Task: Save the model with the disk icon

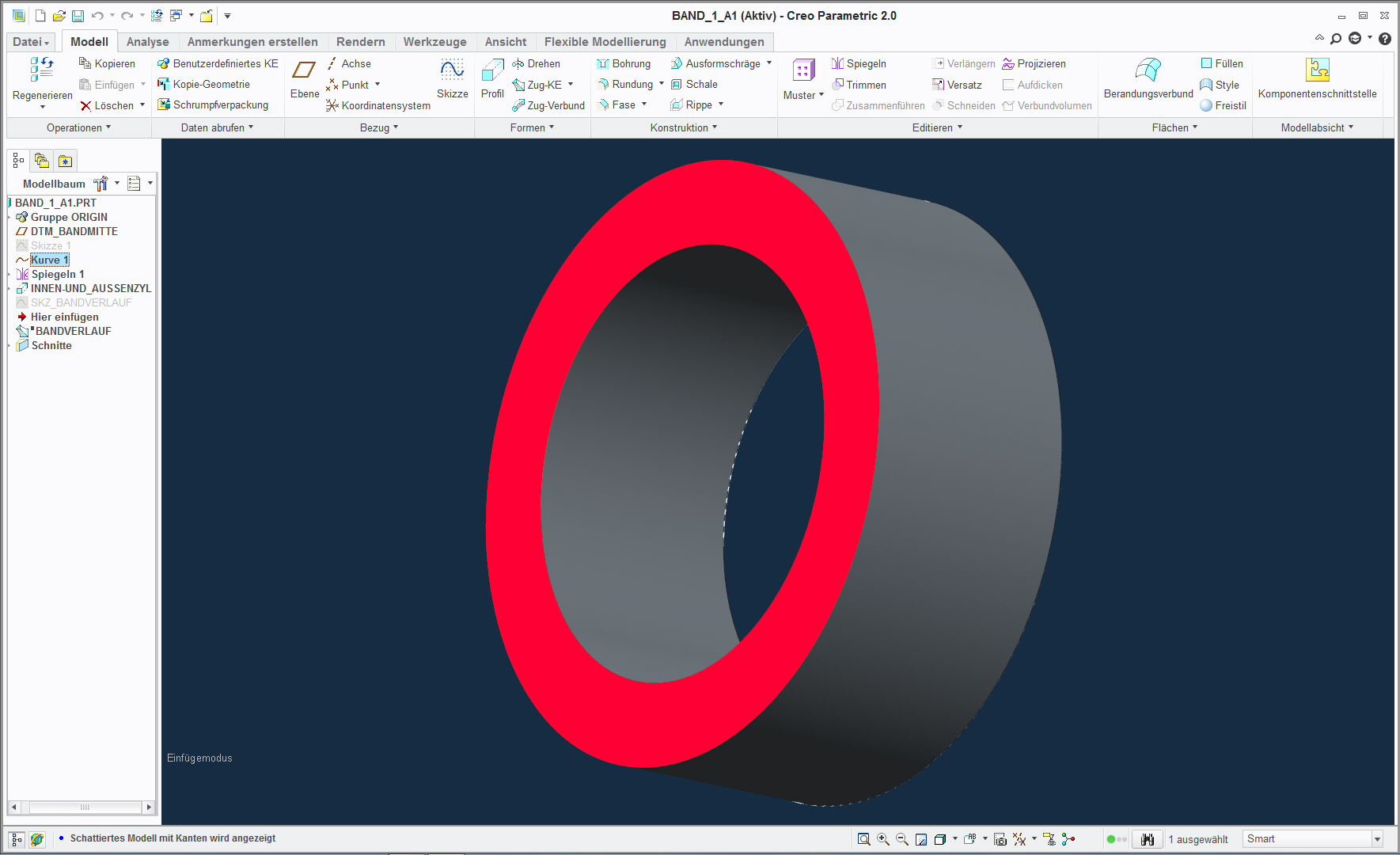Action: [78, 16]
